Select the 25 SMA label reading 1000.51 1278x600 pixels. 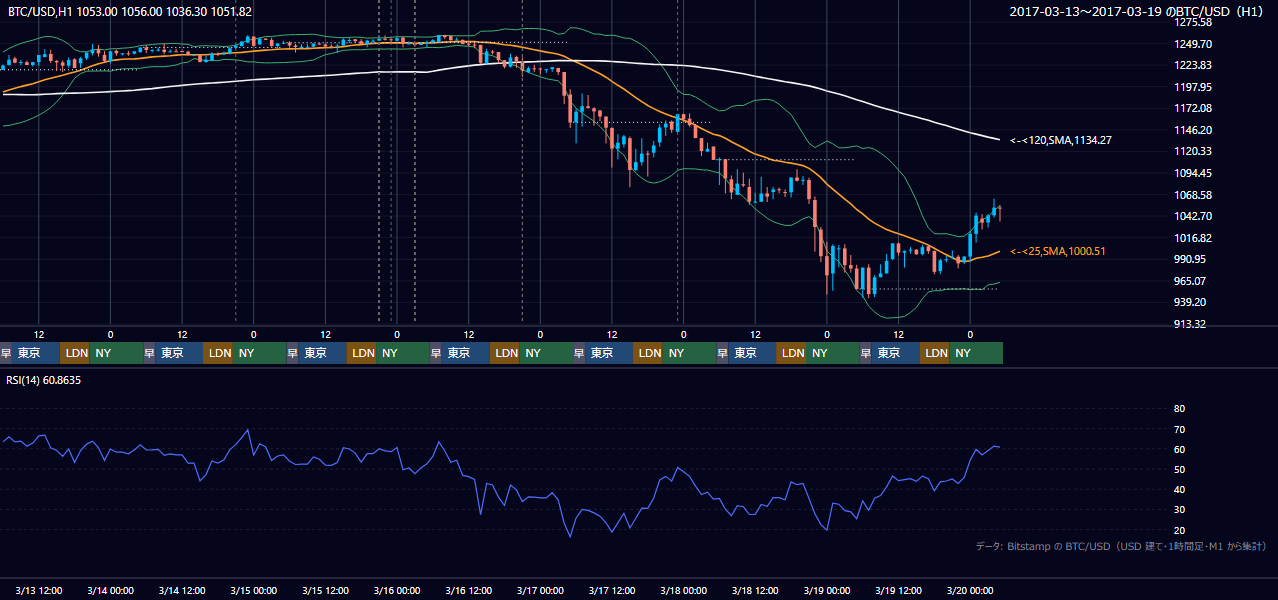pyautogui.click(x=1060, y=251)
